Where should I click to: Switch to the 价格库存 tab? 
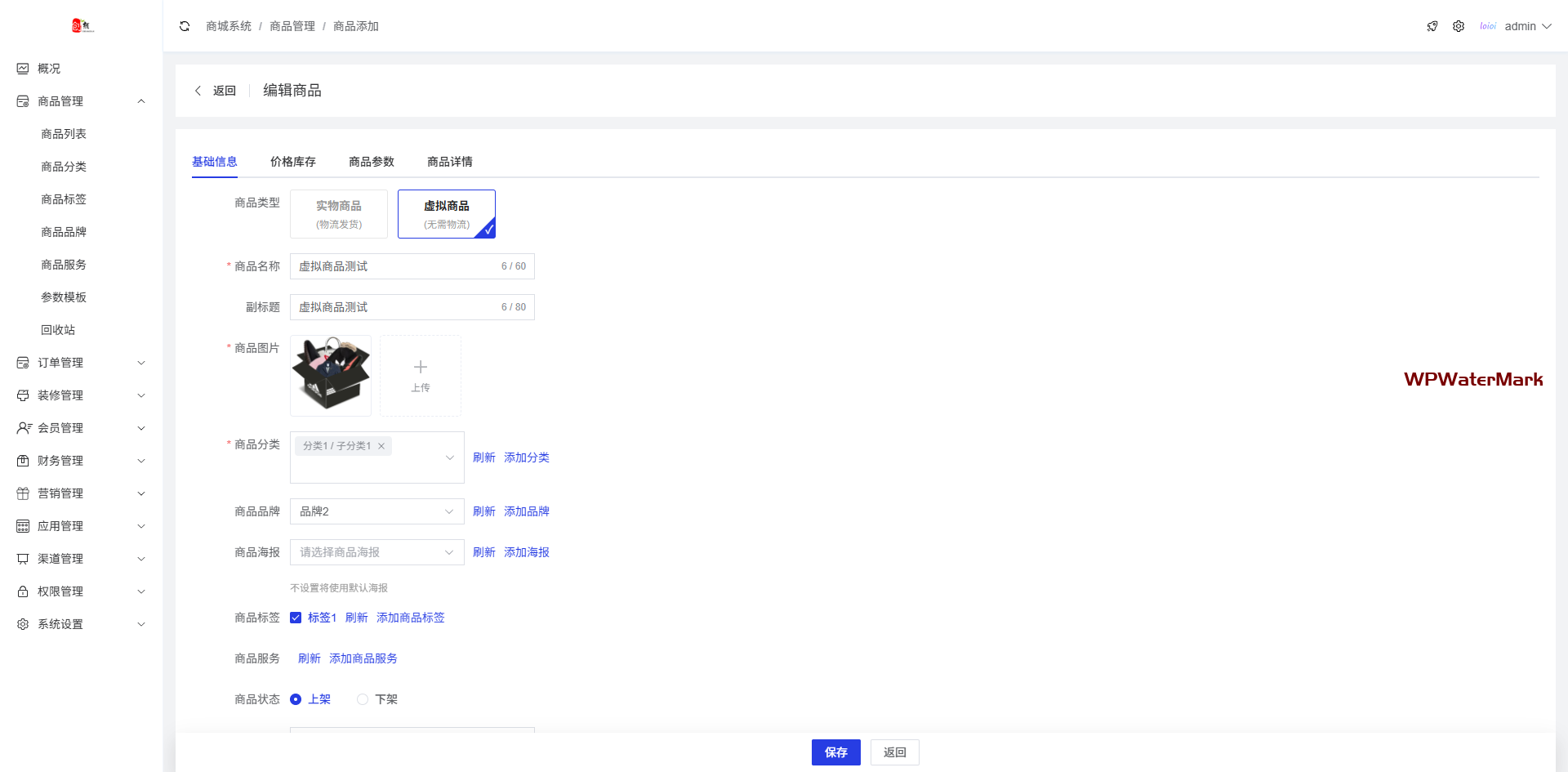[x=292, y=162]
